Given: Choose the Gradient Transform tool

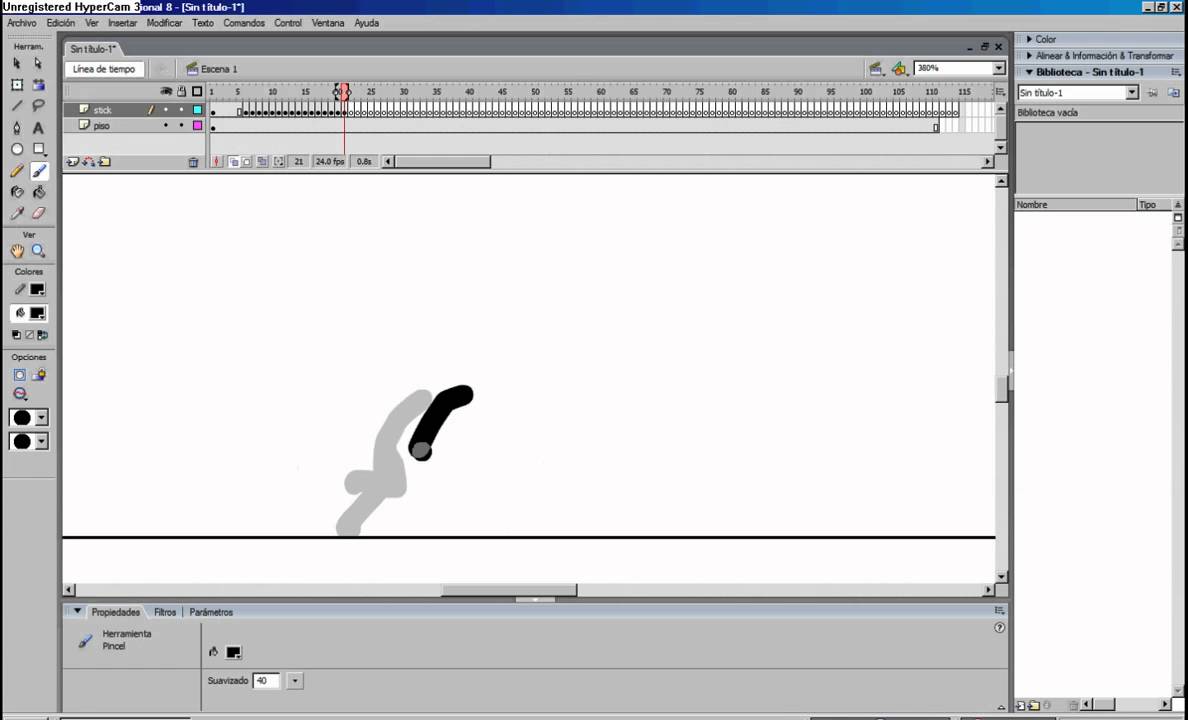Looking at the screenshot, I should [x=38, y=85].
